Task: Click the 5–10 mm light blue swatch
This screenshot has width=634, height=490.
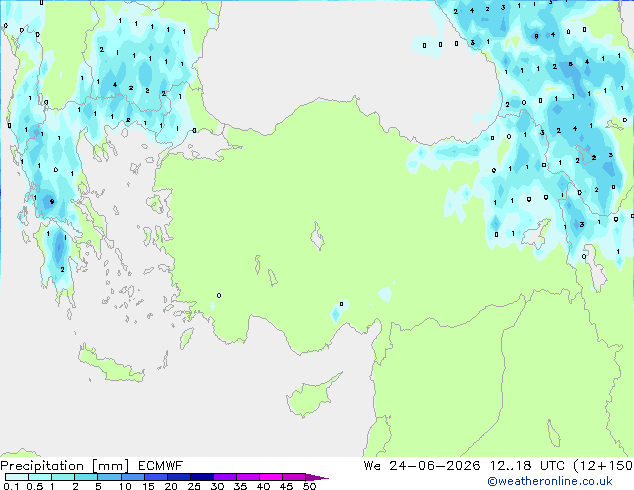Action: (x=109, y=477)
